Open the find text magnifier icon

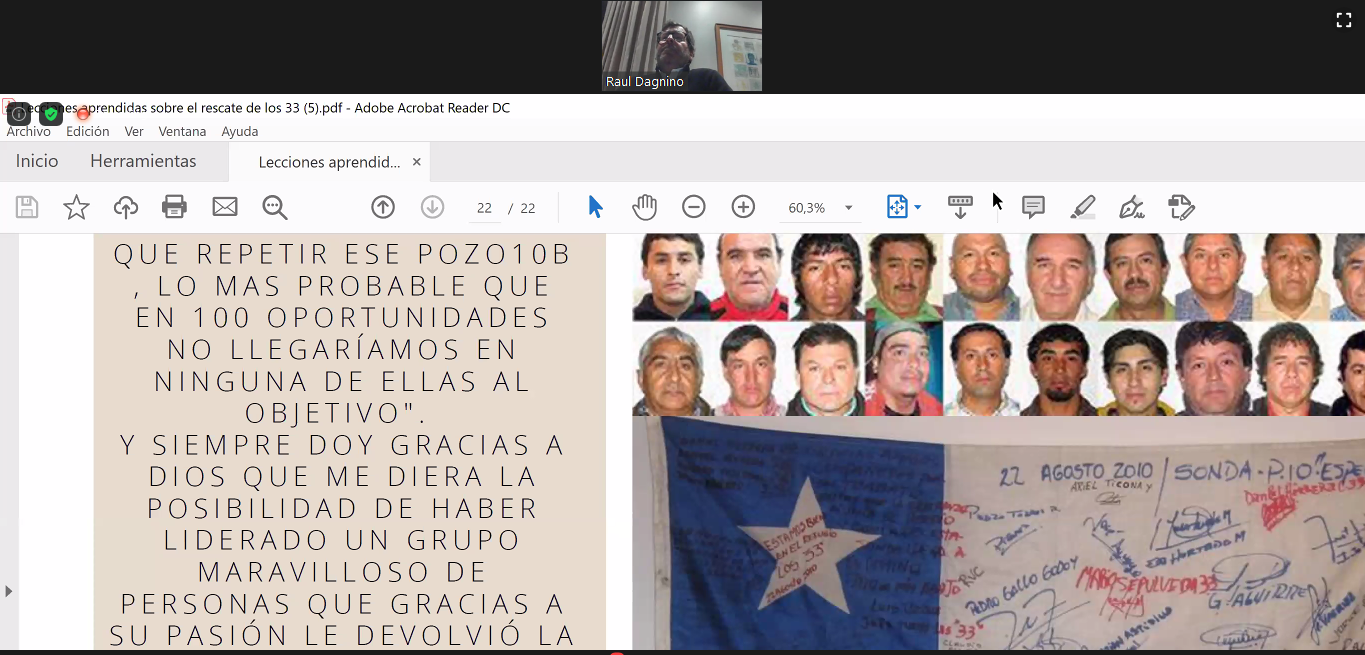[x=275, y=207]
